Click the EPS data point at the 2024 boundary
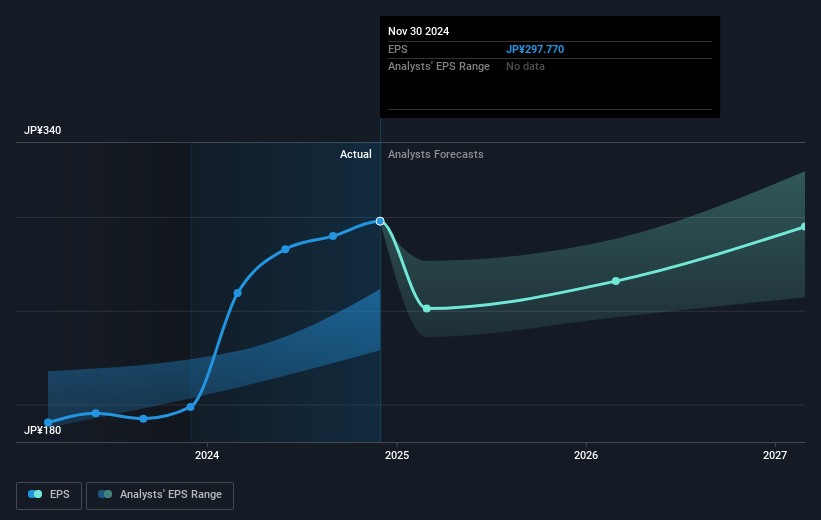The image size is (821, 520). point(191,407)
